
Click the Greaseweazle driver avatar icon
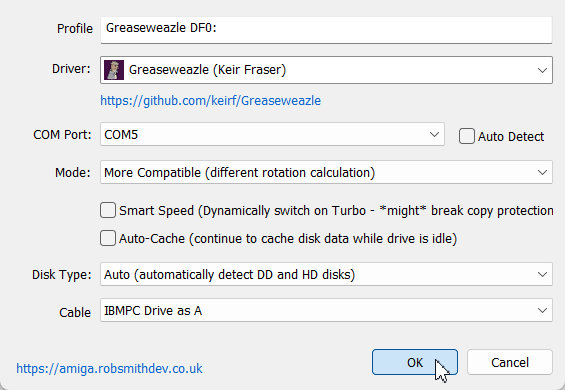pos(114,70)
